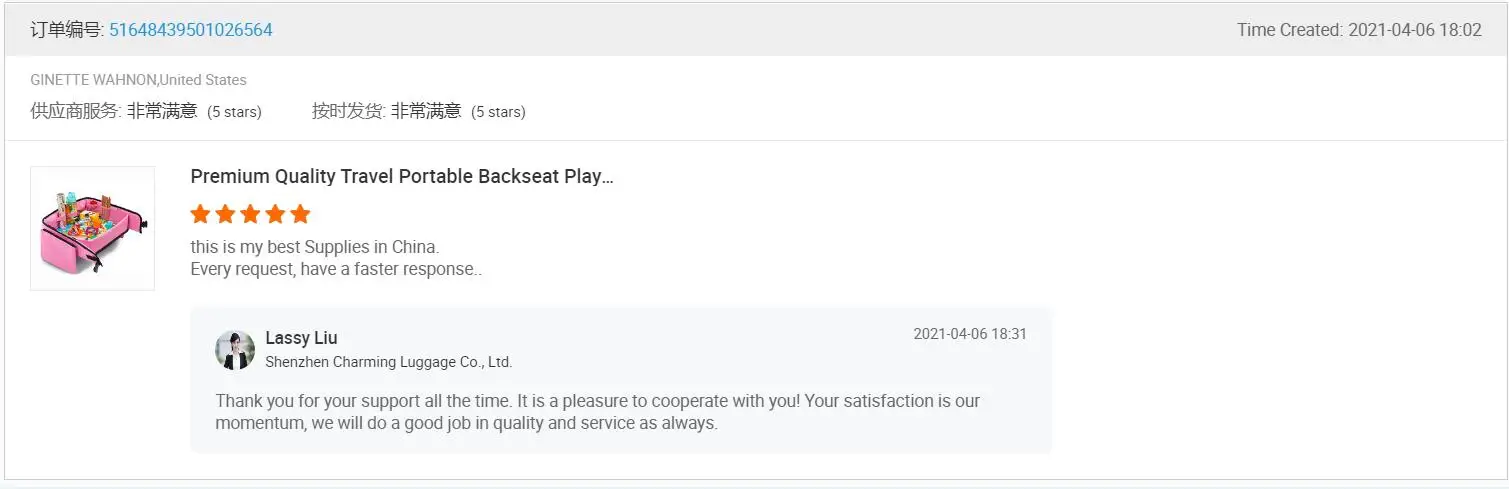Click the fourth orange rating star

point(275,214)
